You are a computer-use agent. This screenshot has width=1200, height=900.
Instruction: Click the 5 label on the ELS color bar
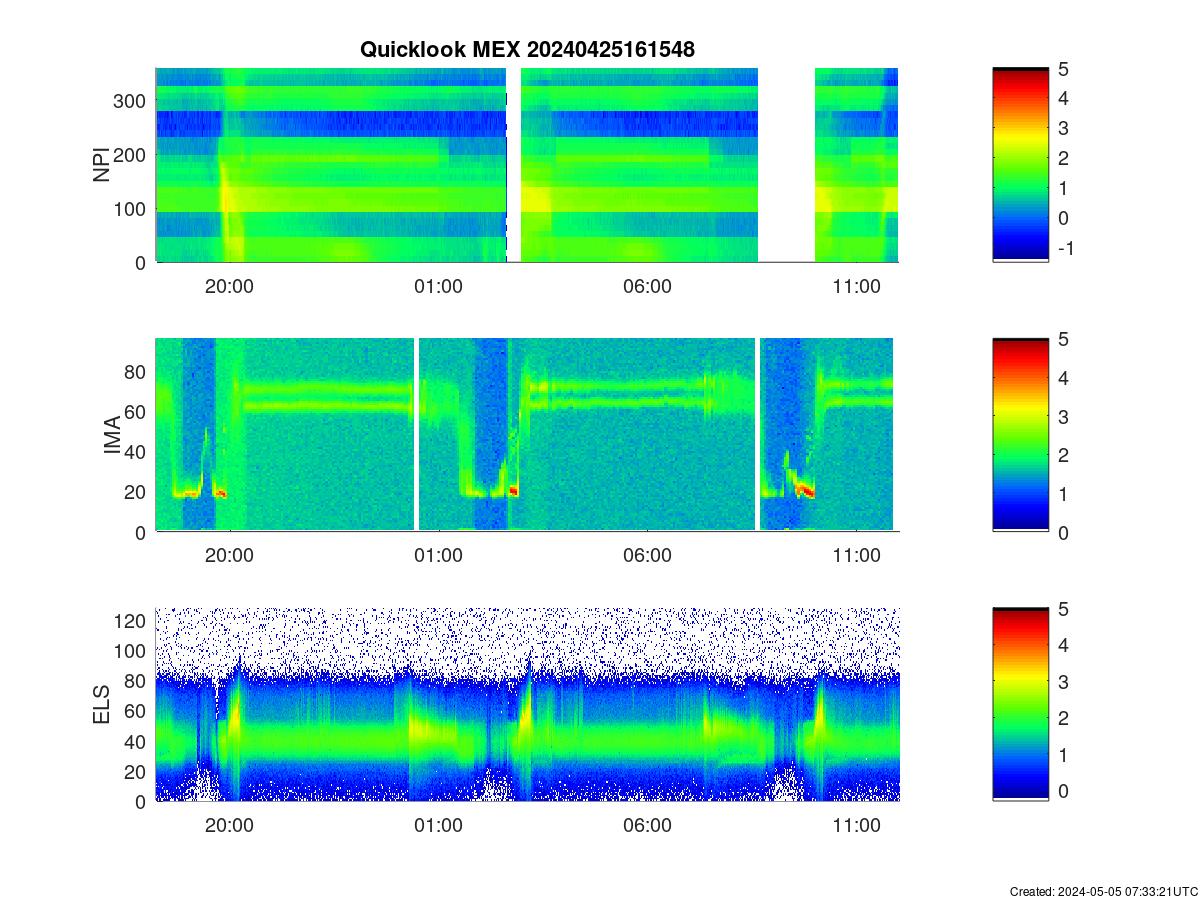tap(1061, 609)
